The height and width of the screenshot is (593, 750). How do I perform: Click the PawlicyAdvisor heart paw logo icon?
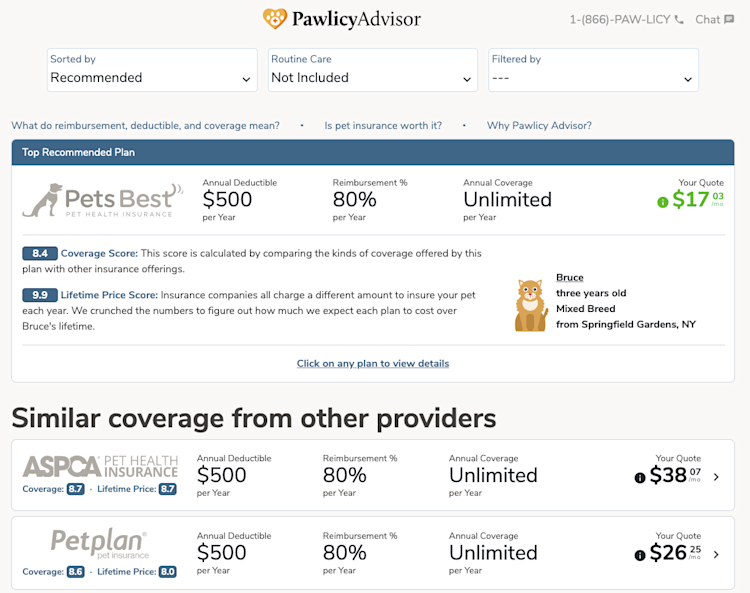[275, 19]
